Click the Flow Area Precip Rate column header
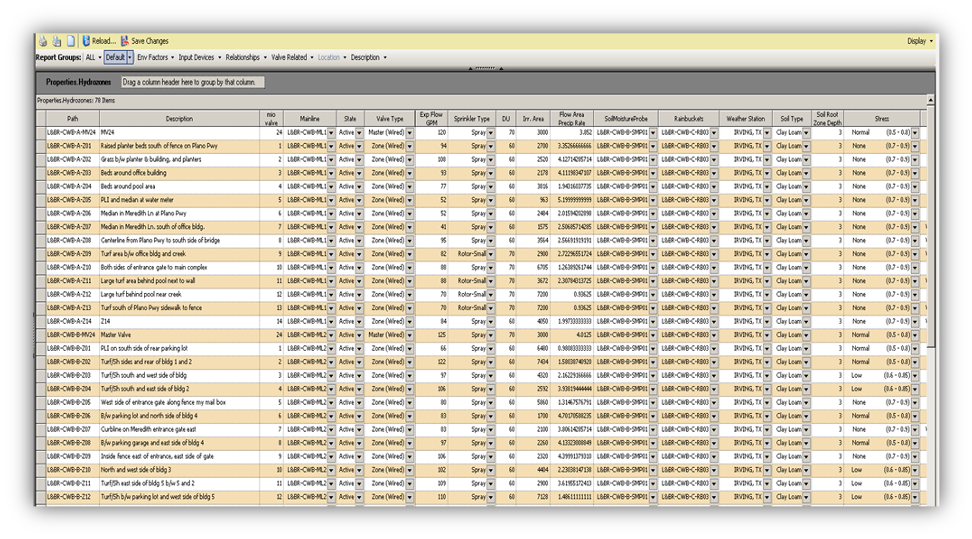Screen dimensions: 972x539 tap(572, 118)
